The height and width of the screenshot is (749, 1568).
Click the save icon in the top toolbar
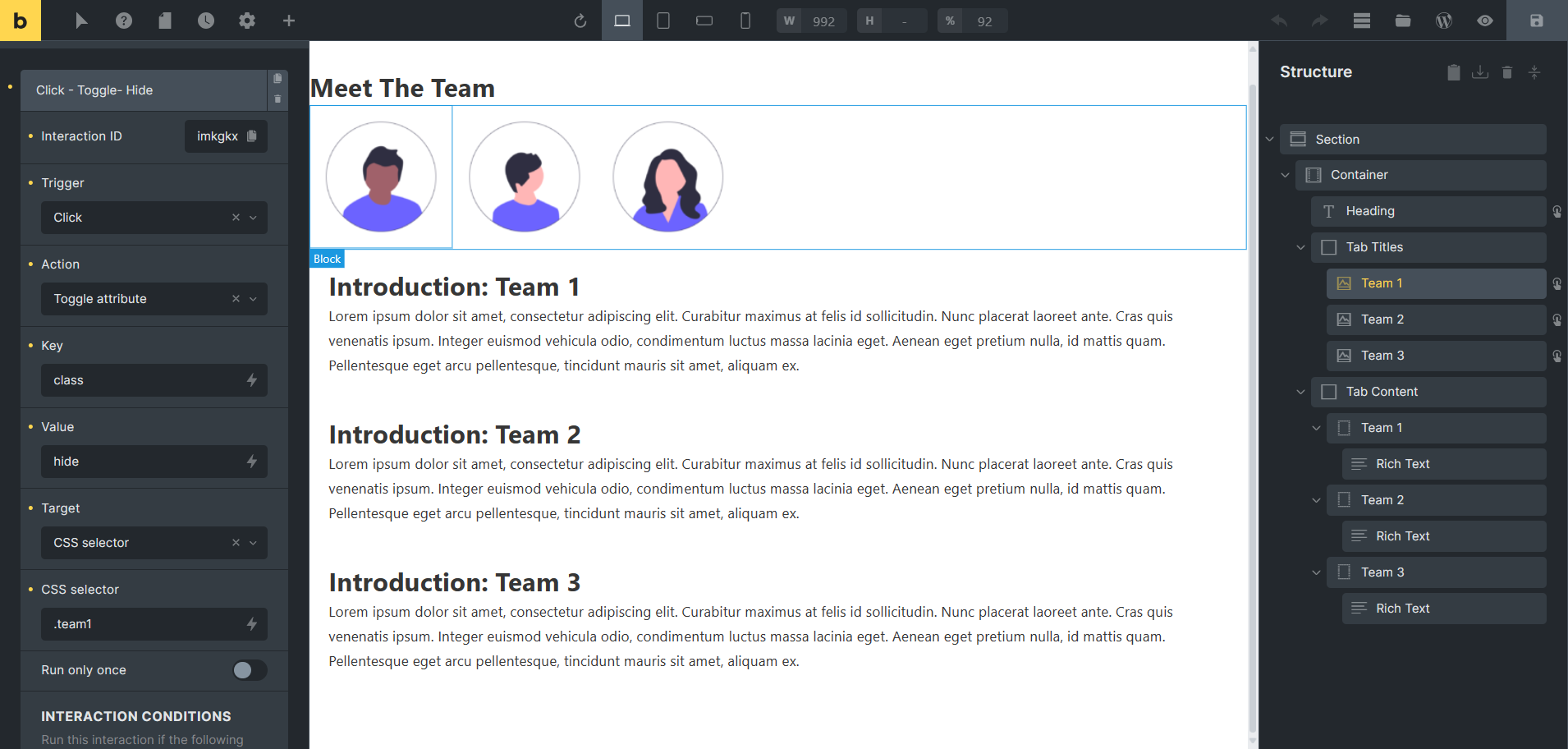click(1536, 21)
